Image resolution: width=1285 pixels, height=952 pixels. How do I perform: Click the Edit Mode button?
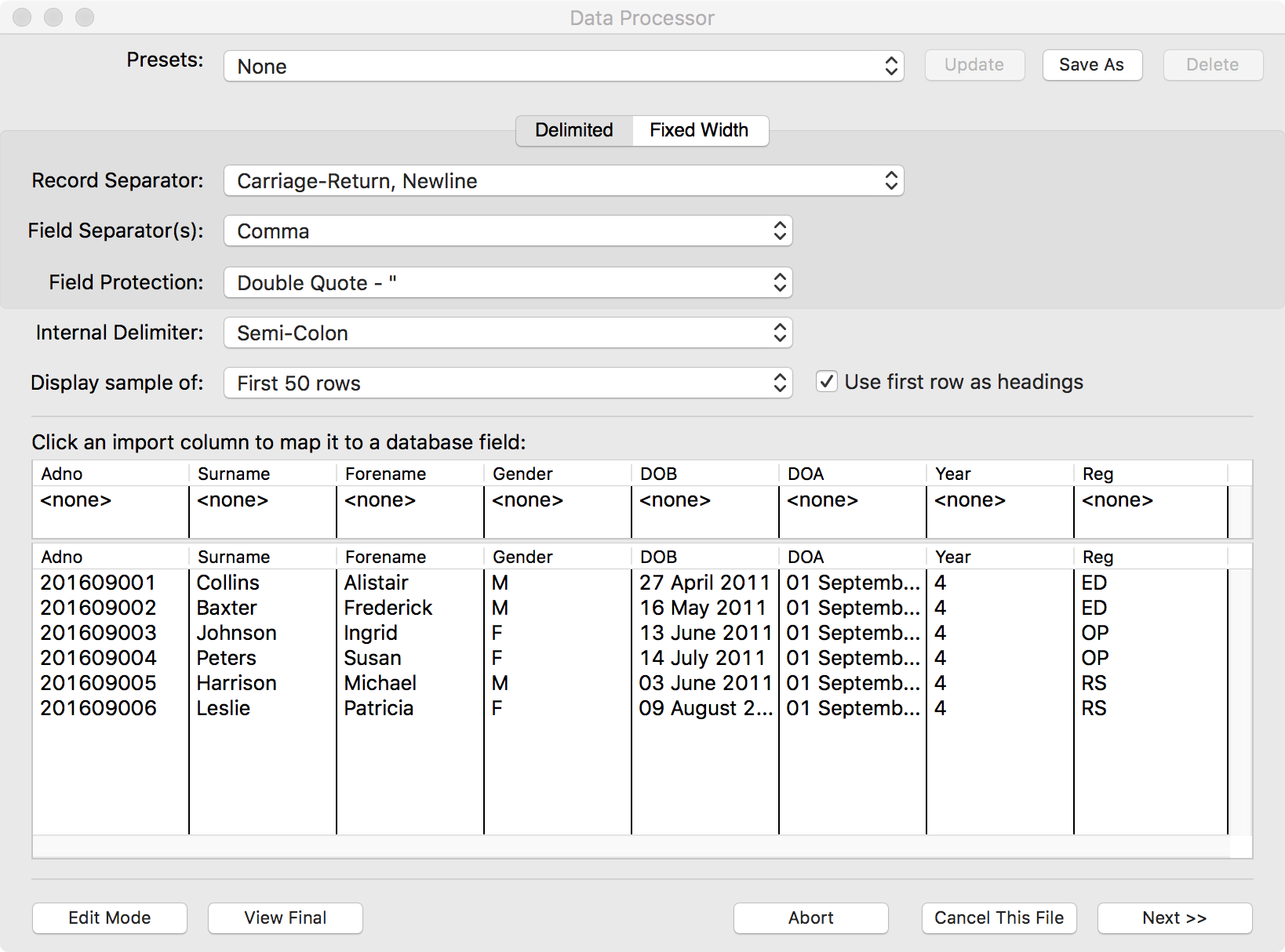tap(110, 917)
